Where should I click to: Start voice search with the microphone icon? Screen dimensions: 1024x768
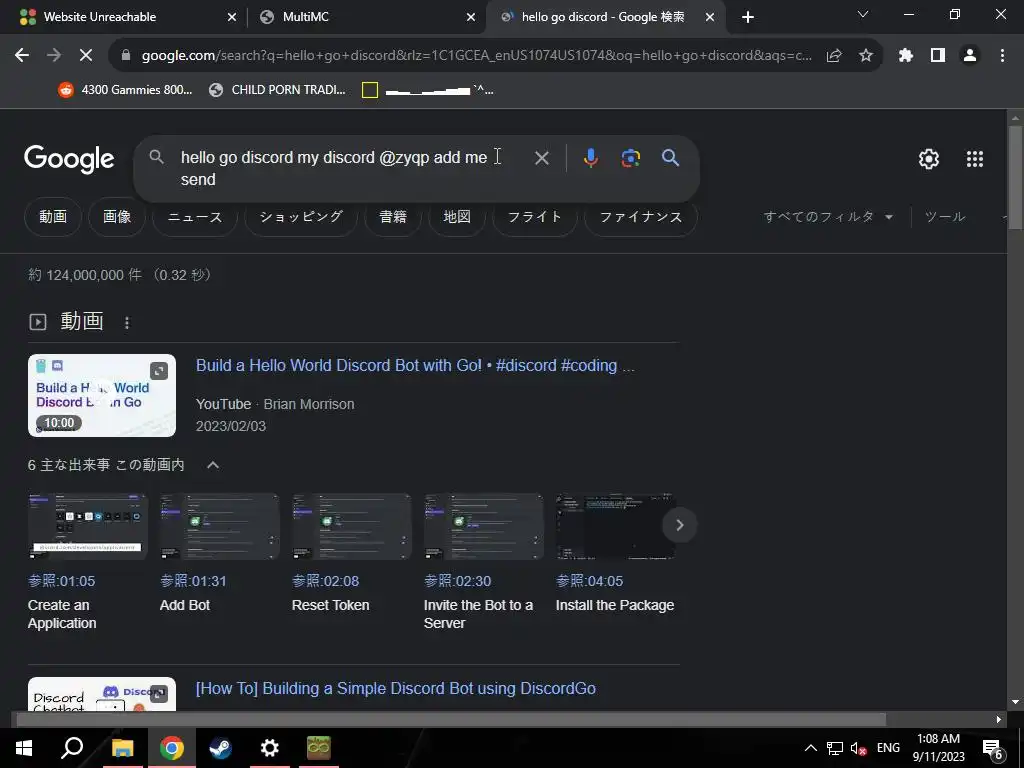(591, 158)
